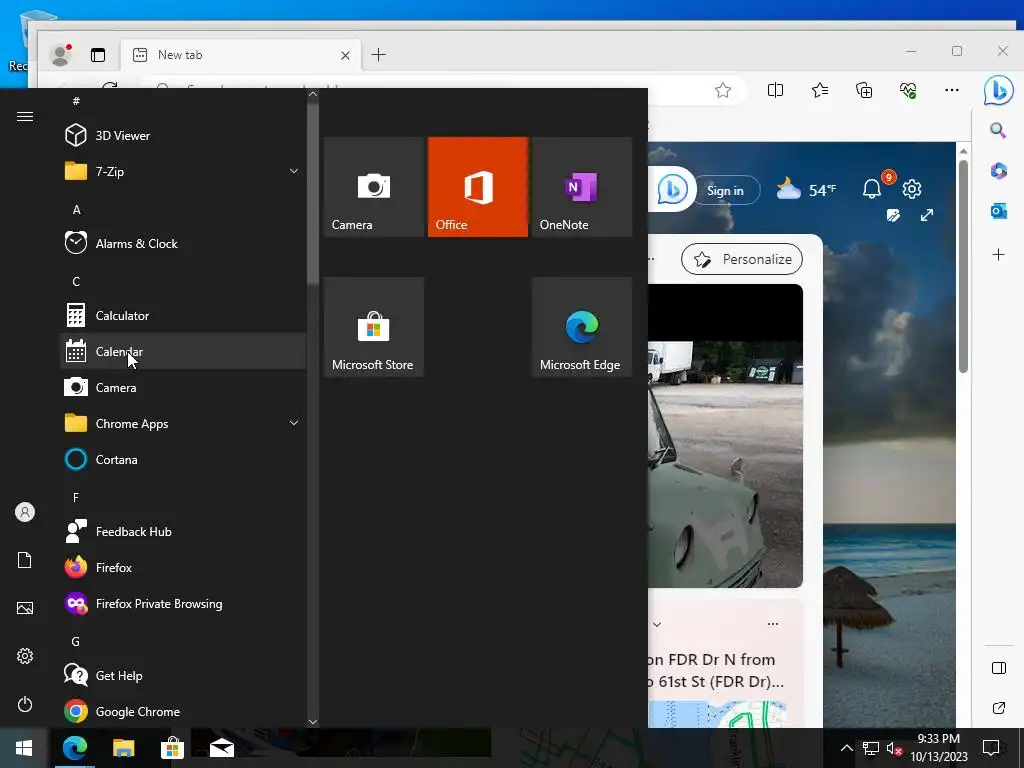Close the New tab tab in Edge
This screenshot has height=768, width=1024.
pyautogui.click(x=345, y=56)
